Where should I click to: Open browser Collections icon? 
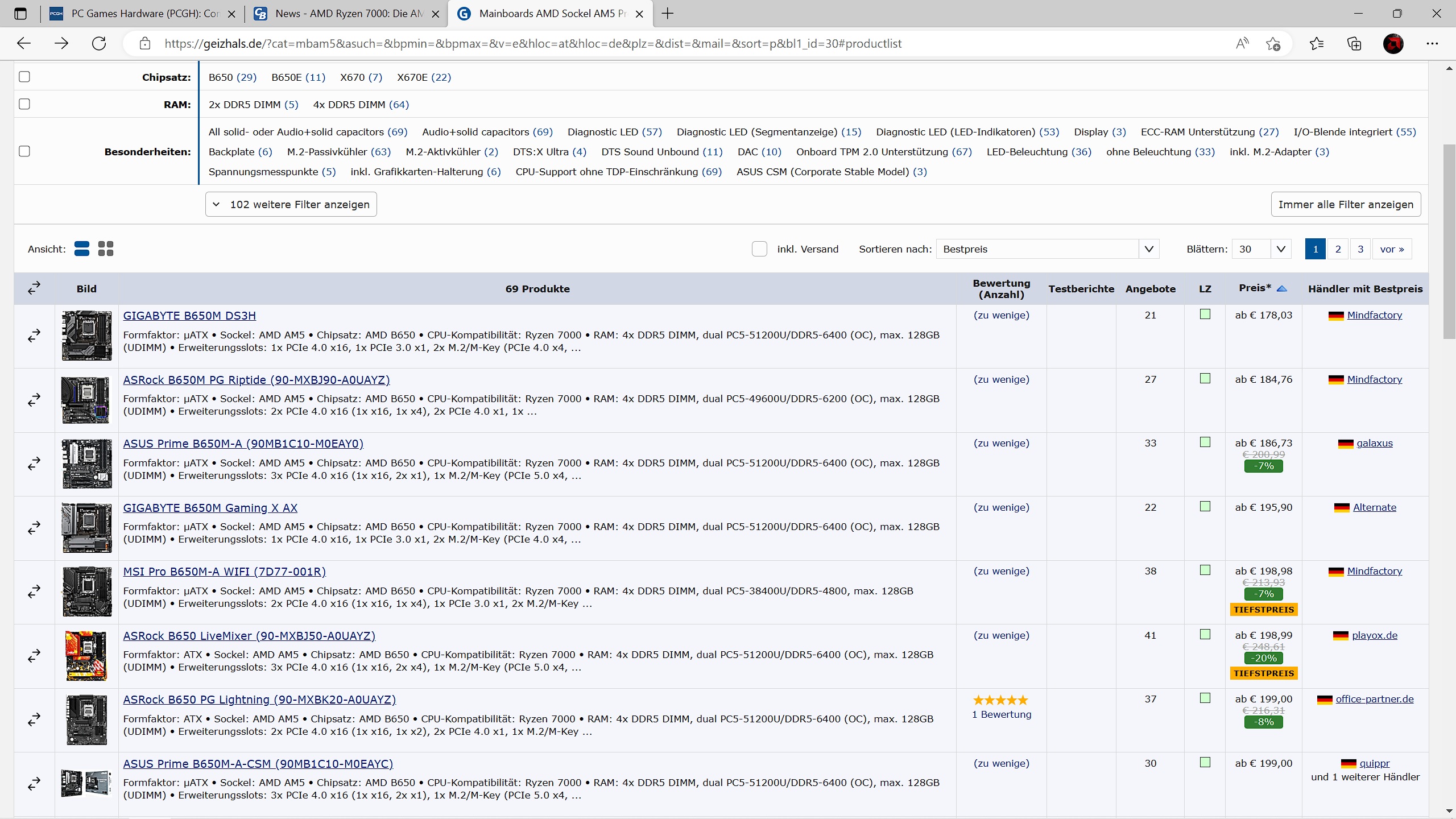click(x=1354, y=44)
